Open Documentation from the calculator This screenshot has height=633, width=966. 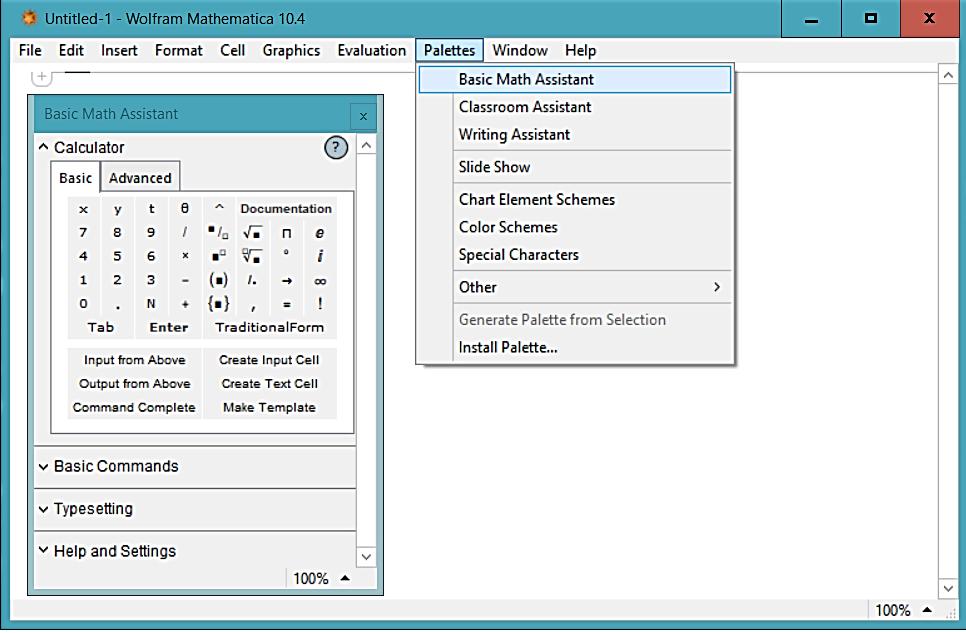click(286, 208)
